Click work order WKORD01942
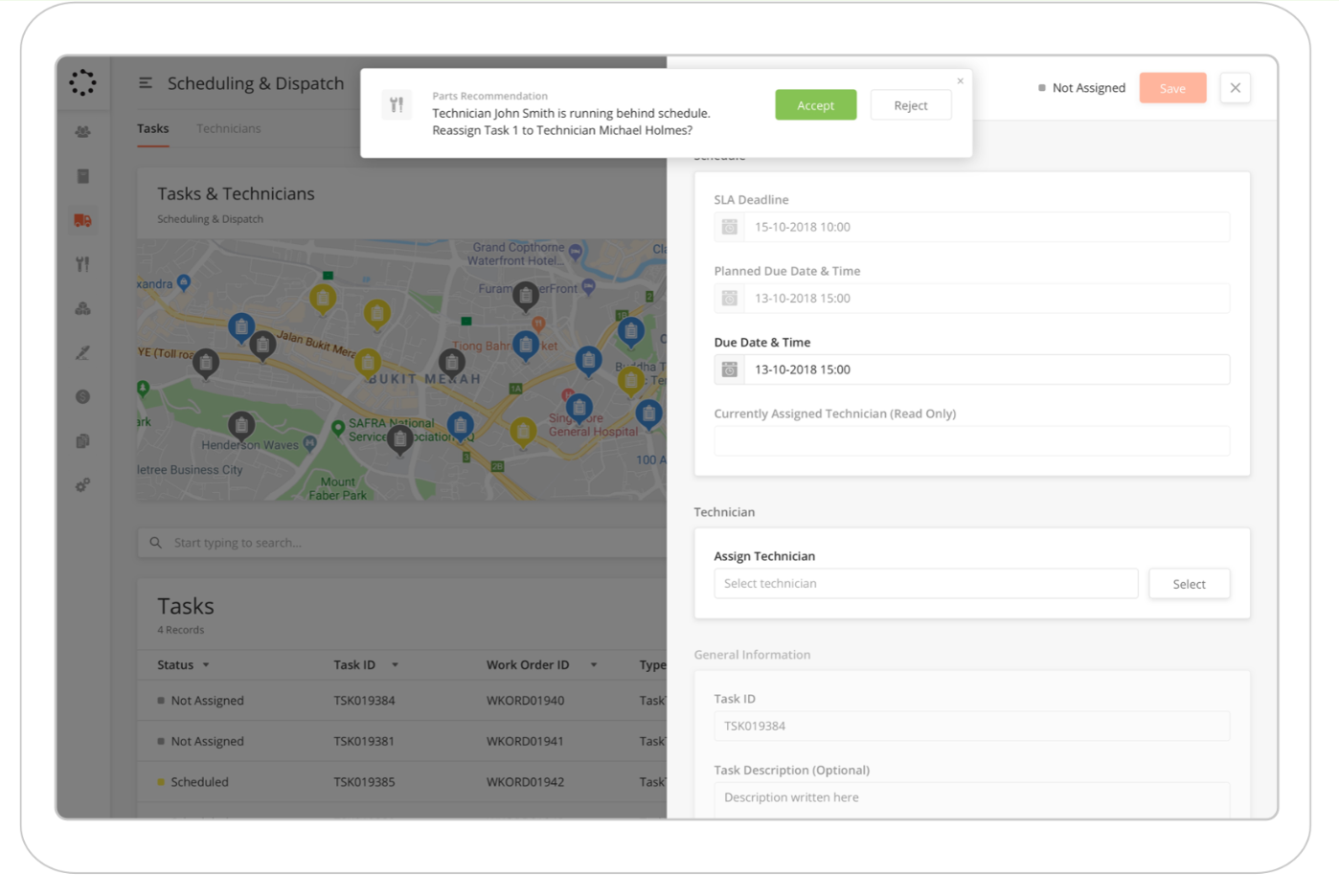The height and width of the screenshot is (896, 1339). click(x=525, y=782)
